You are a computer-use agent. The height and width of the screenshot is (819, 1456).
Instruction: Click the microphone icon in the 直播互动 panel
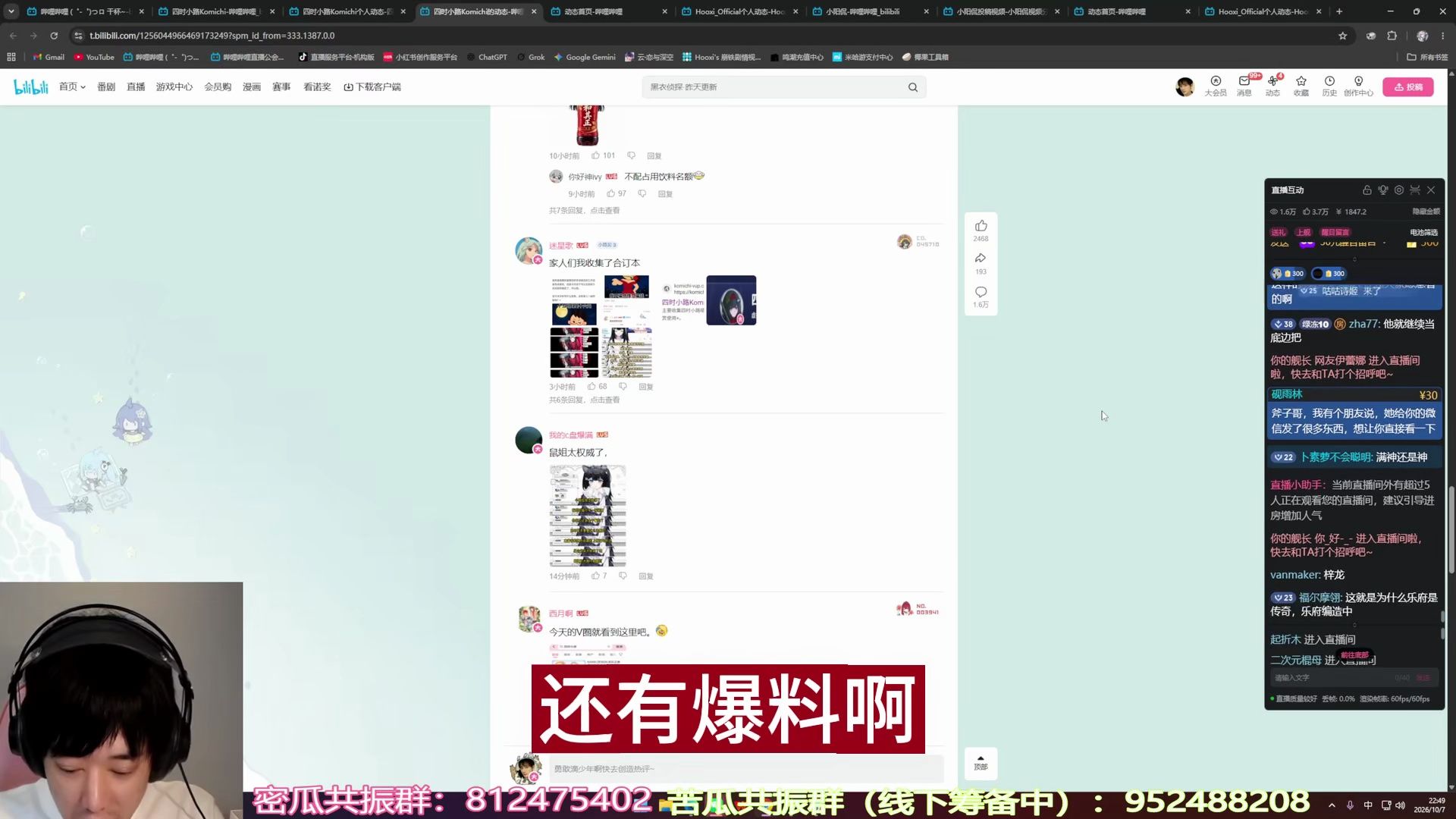(1383, 190)
